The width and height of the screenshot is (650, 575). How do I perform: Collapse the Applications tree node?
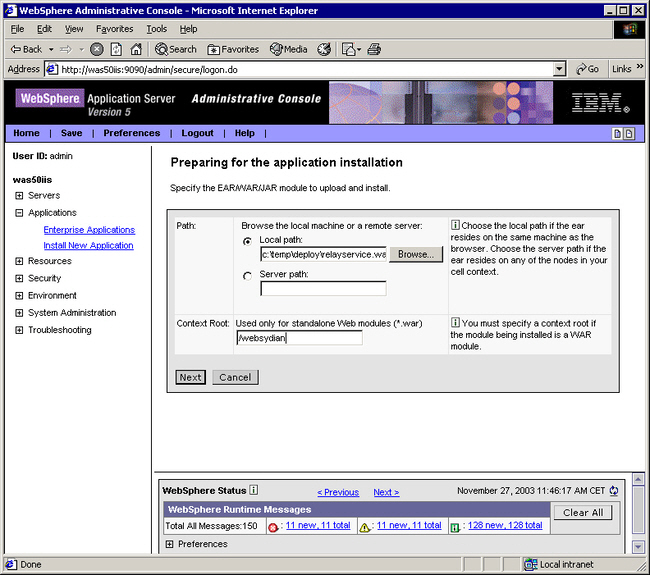tap(19, 213)
